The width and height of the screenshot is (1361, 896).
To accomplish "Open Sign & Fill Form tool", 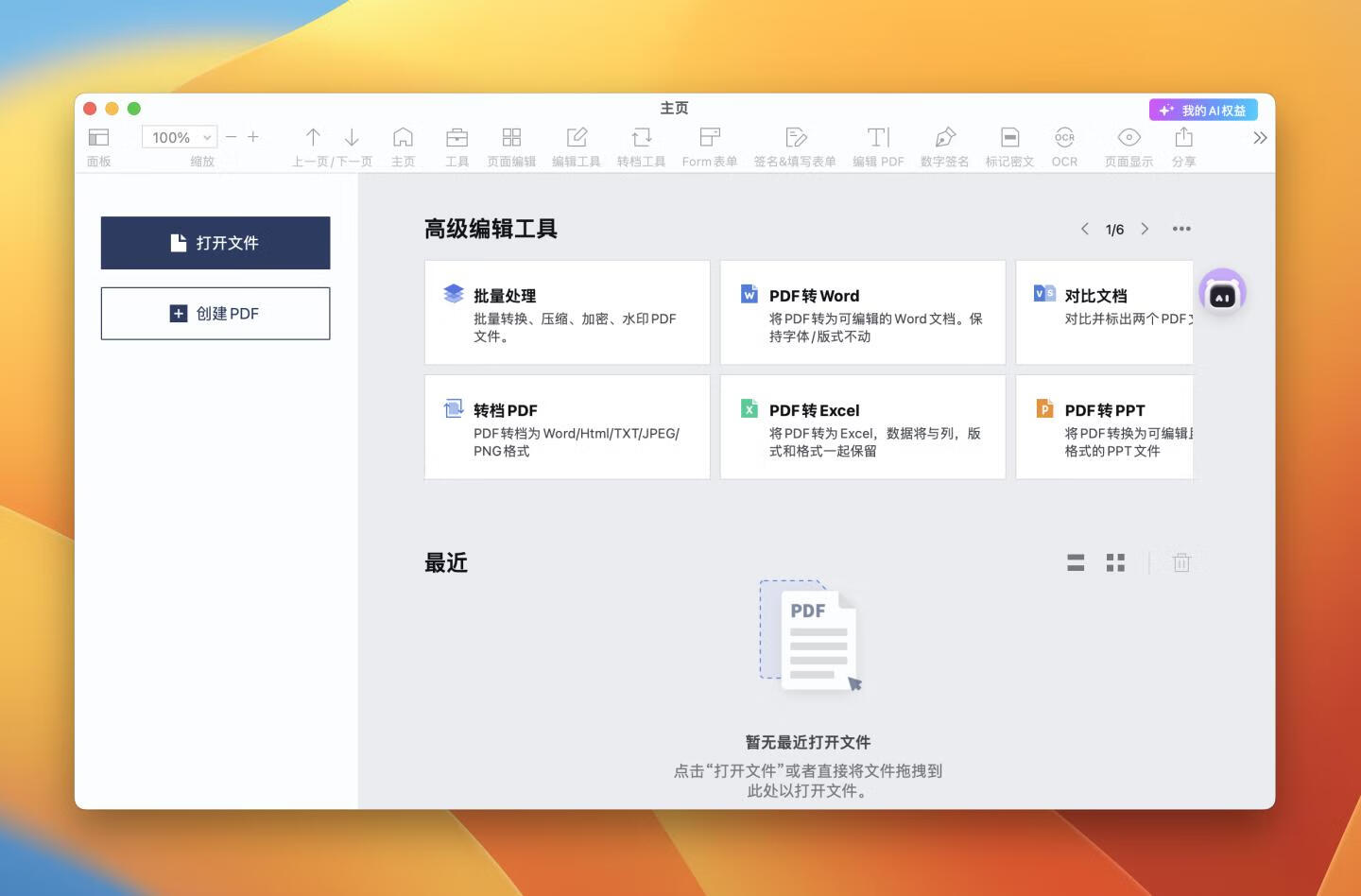I will click(x=795, y=137).
